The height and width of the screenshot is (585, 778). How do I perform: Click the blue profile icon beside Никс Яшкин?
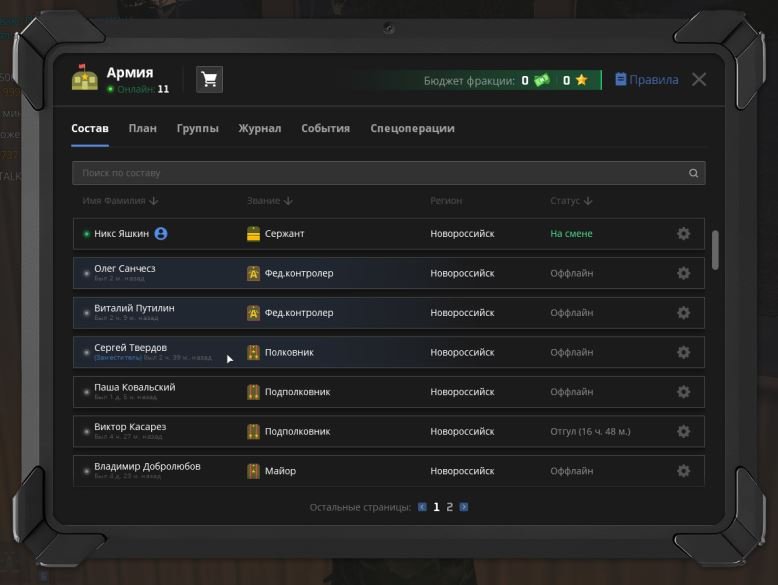pyautogui.click(x=161, y=234)
